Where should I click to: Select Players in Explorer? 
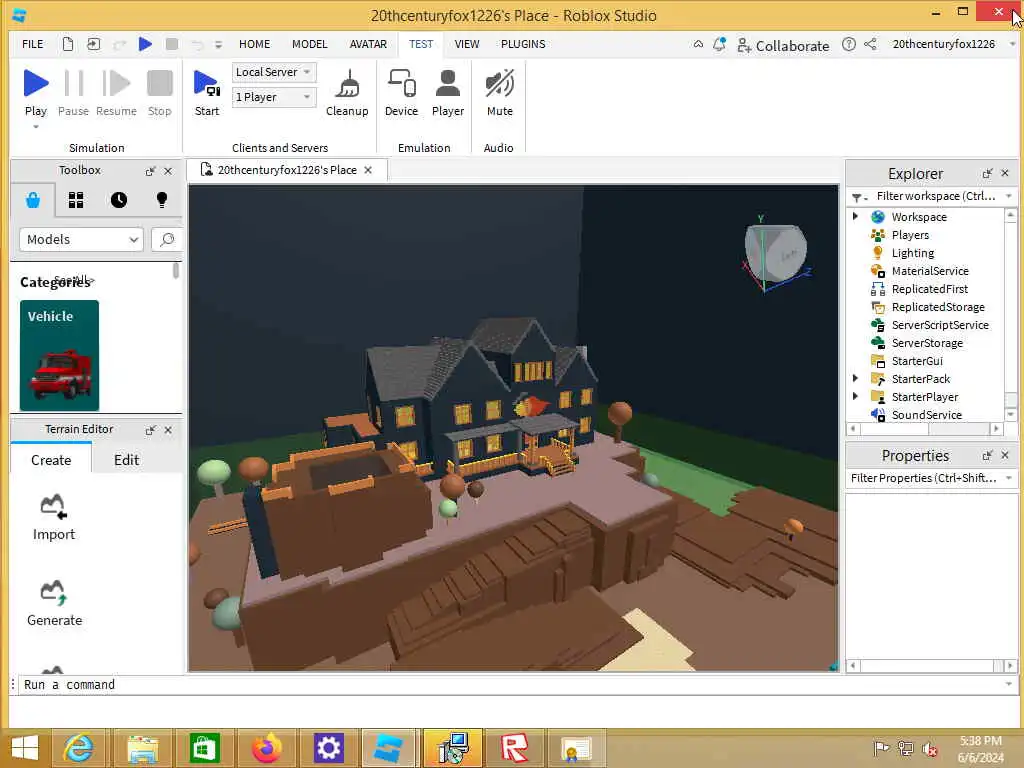910,235
